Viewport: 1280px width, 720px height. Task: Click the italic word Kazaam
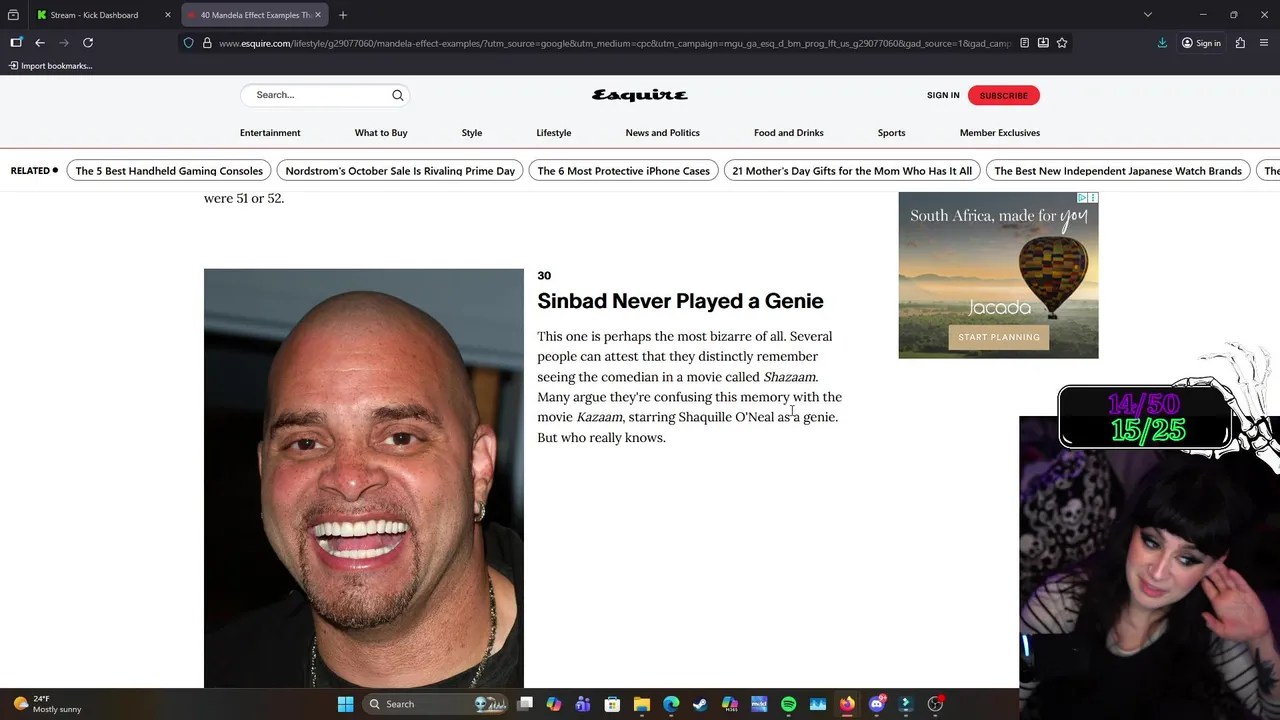coord(600,417)
